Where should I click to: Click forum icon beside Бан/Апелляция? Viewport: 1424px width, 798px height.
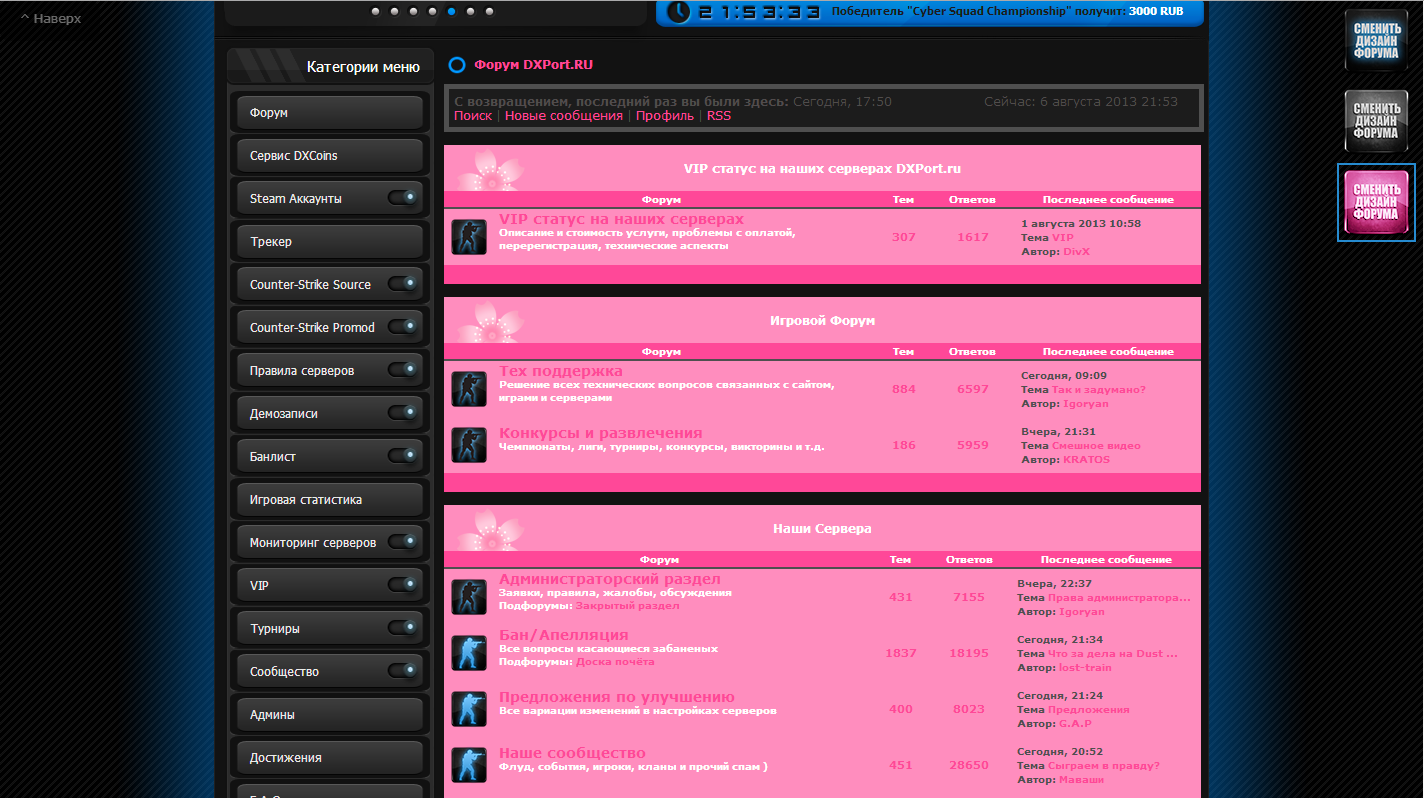(469, 653)
